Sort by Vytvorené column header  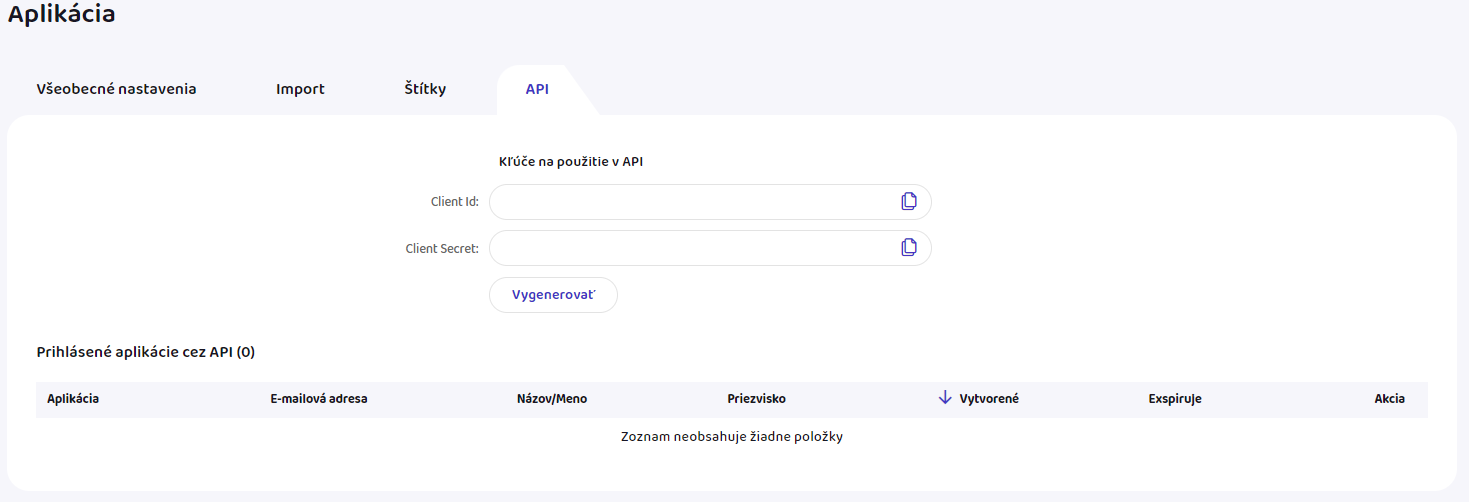pyautogui.click(x=989, y=399)
